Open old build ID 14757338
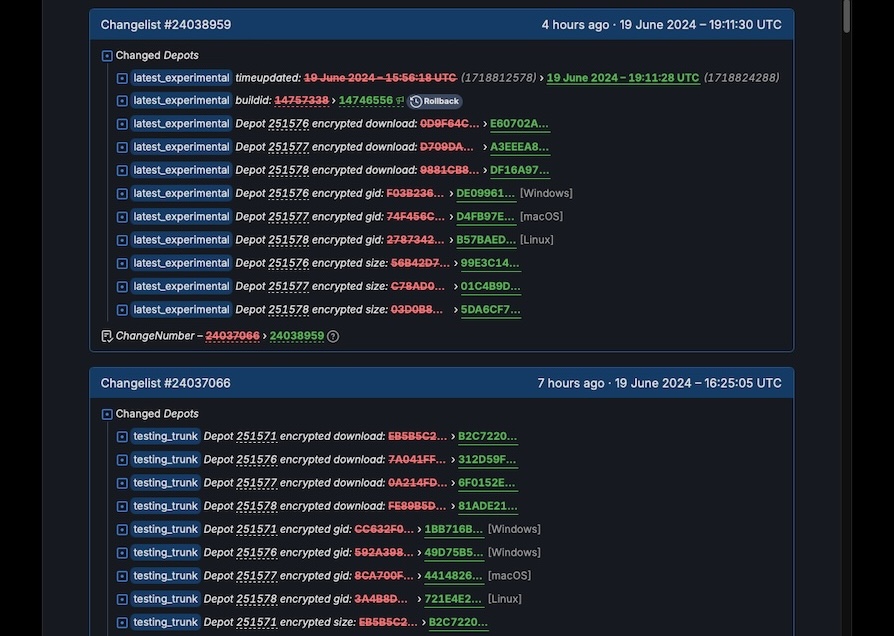Viewport: 894px width, 636px height. pyautogui.click(x=301, y=101)
